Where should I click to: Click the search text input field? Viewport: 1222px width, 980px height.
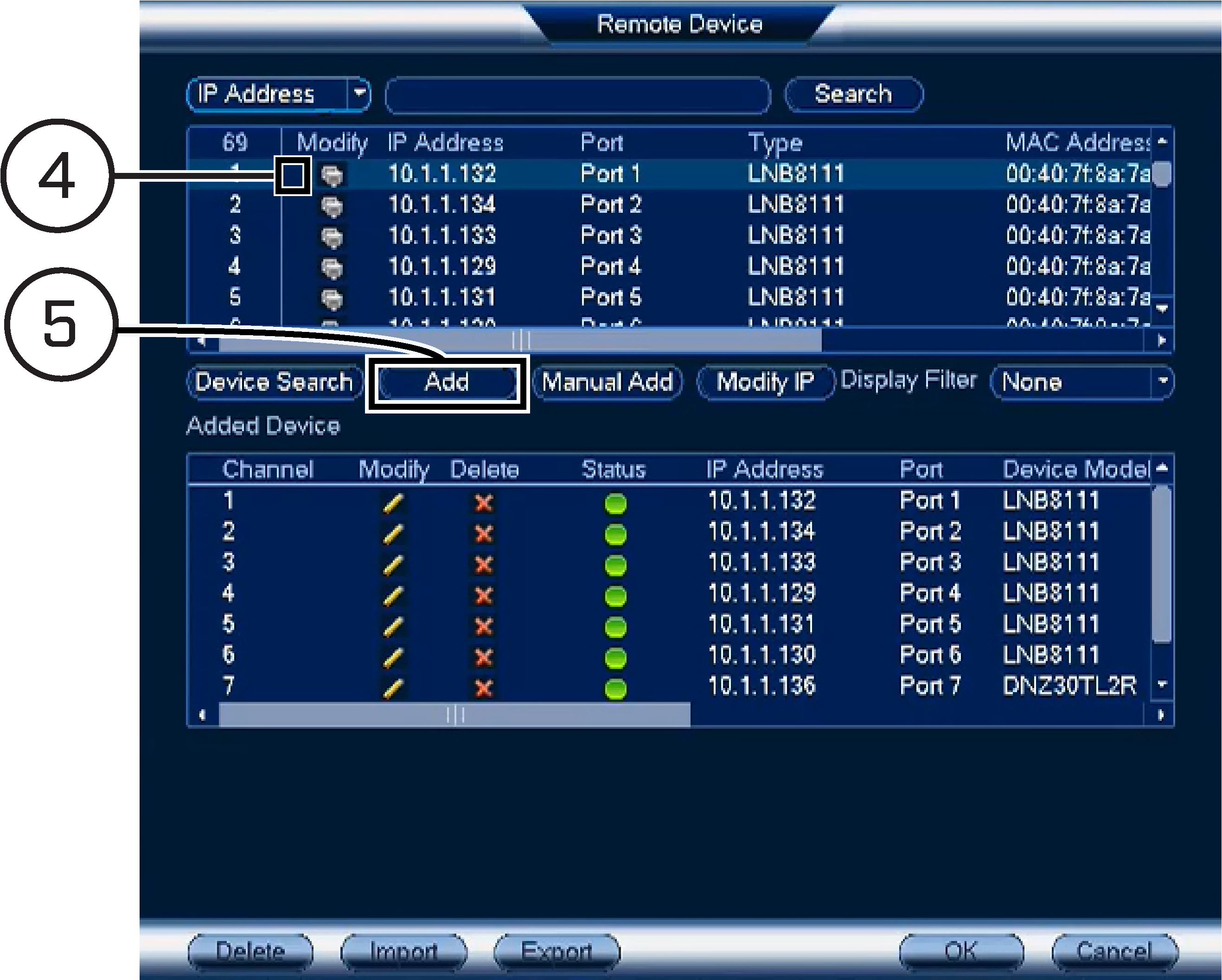577,95
